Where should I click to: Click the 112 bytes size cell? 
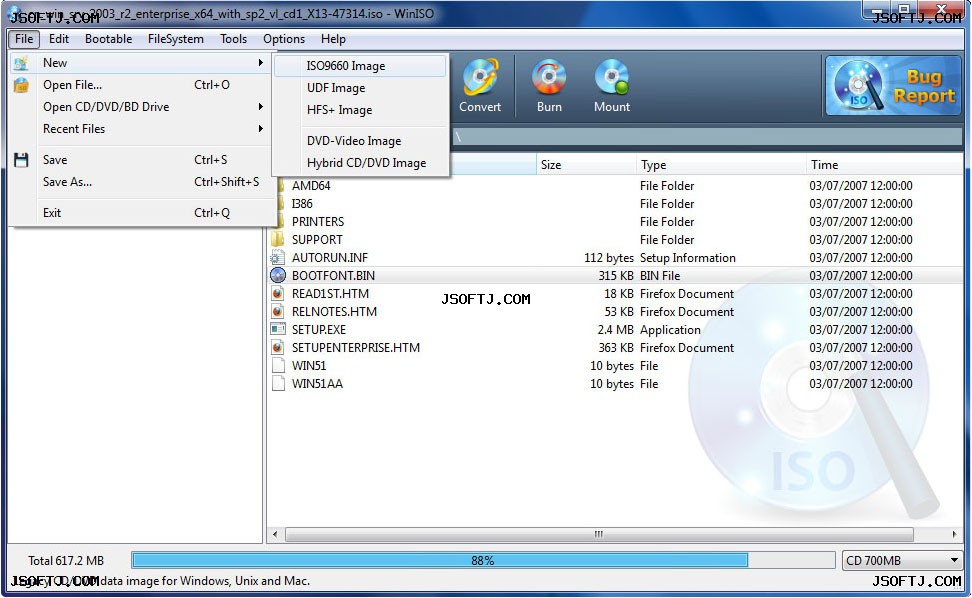coord(609,258)
